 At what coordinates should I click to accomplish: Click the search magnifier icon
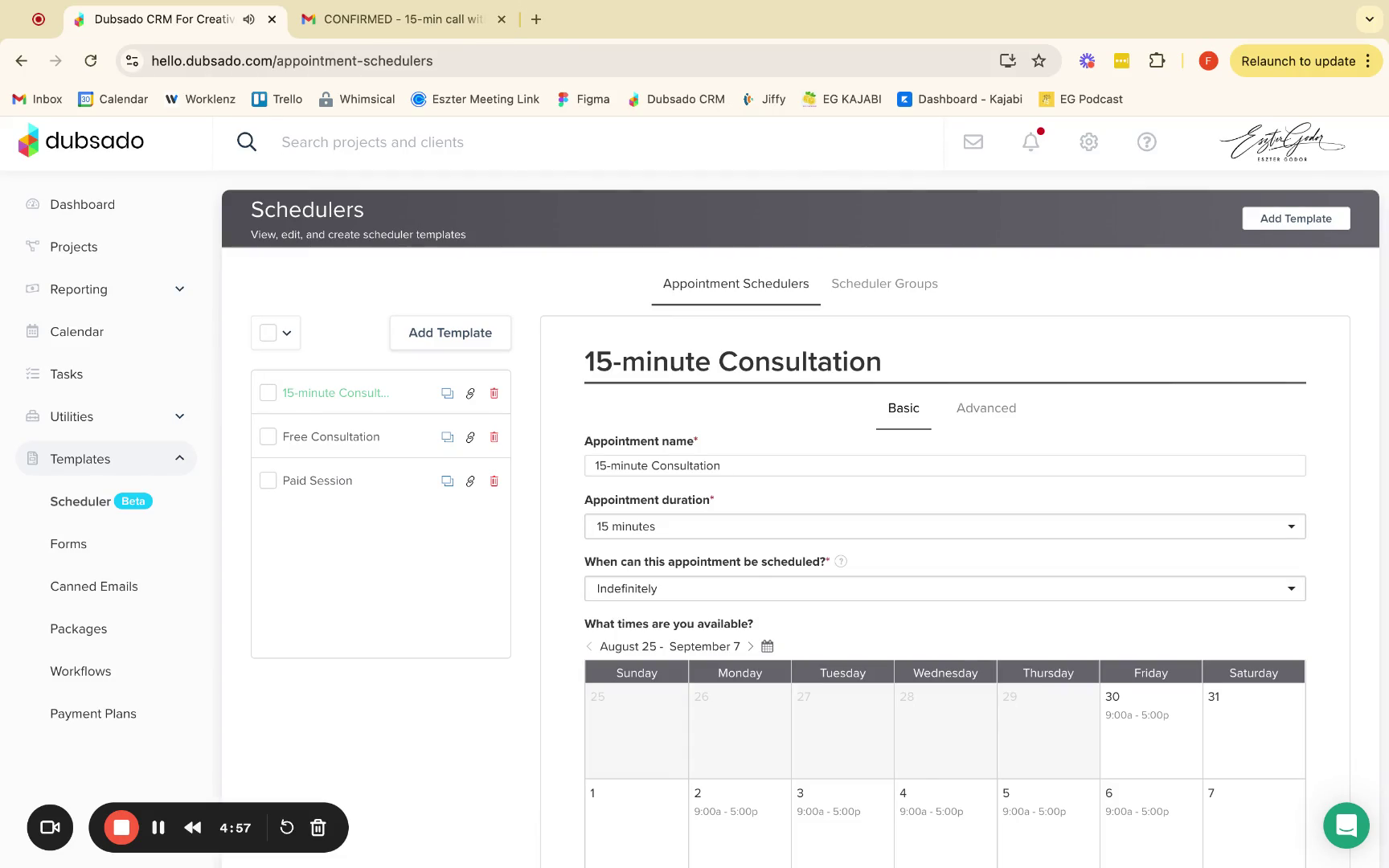pyautogui.click(x=247, y=142)
